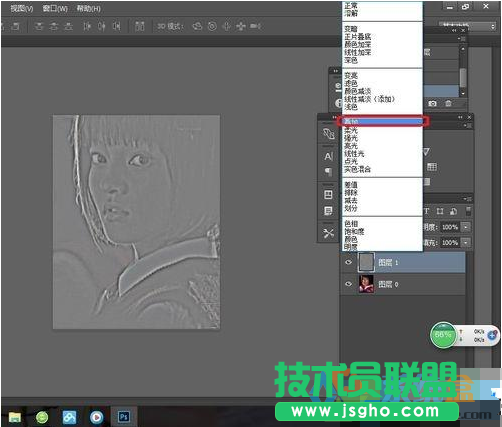The width and height of the screenshot is (502, 427).
Task: Select the 3D rotate object icon
Action: click(x=197, y=26)
